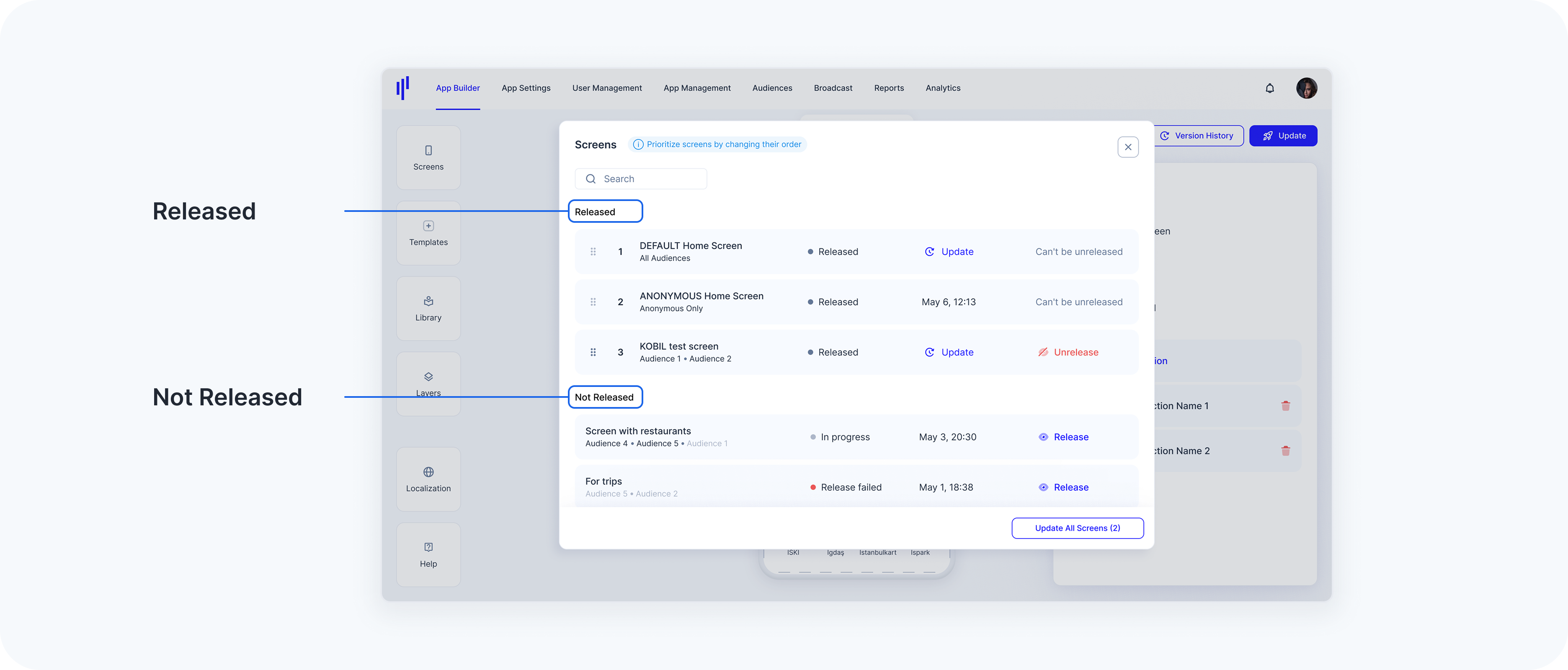
Task: Click drag handle of KOBIL test screen
Action: 593,352
